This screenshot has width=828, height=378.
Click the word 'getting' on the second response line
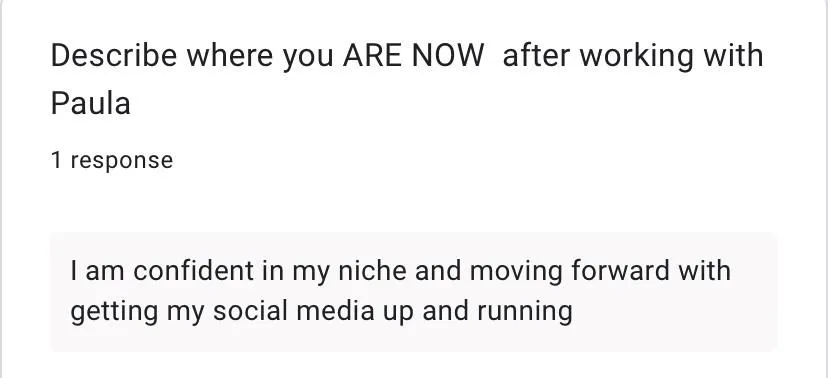114,312
